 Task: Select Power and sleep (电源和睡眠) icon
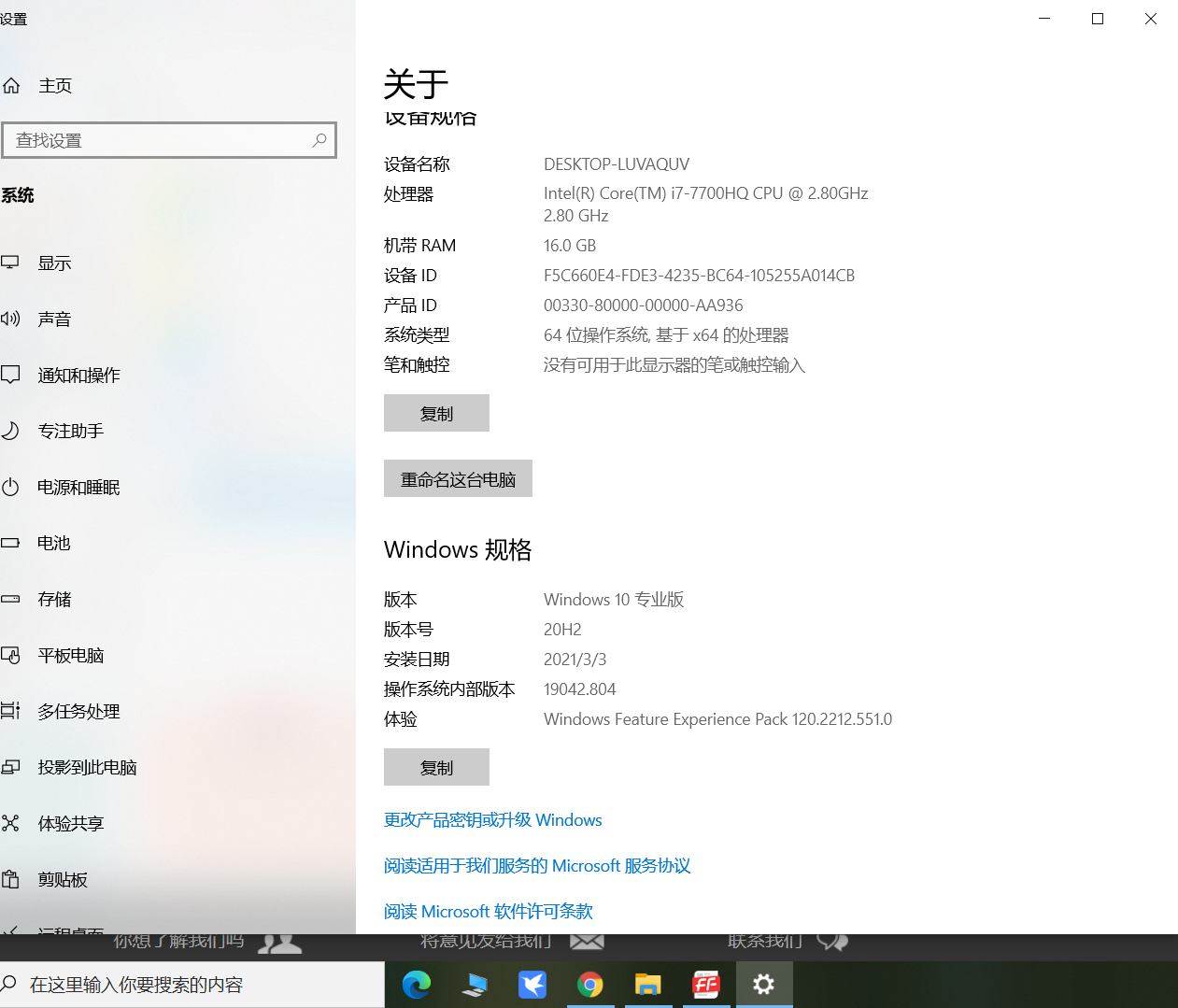pyautogui.click(x=10, y=487)
